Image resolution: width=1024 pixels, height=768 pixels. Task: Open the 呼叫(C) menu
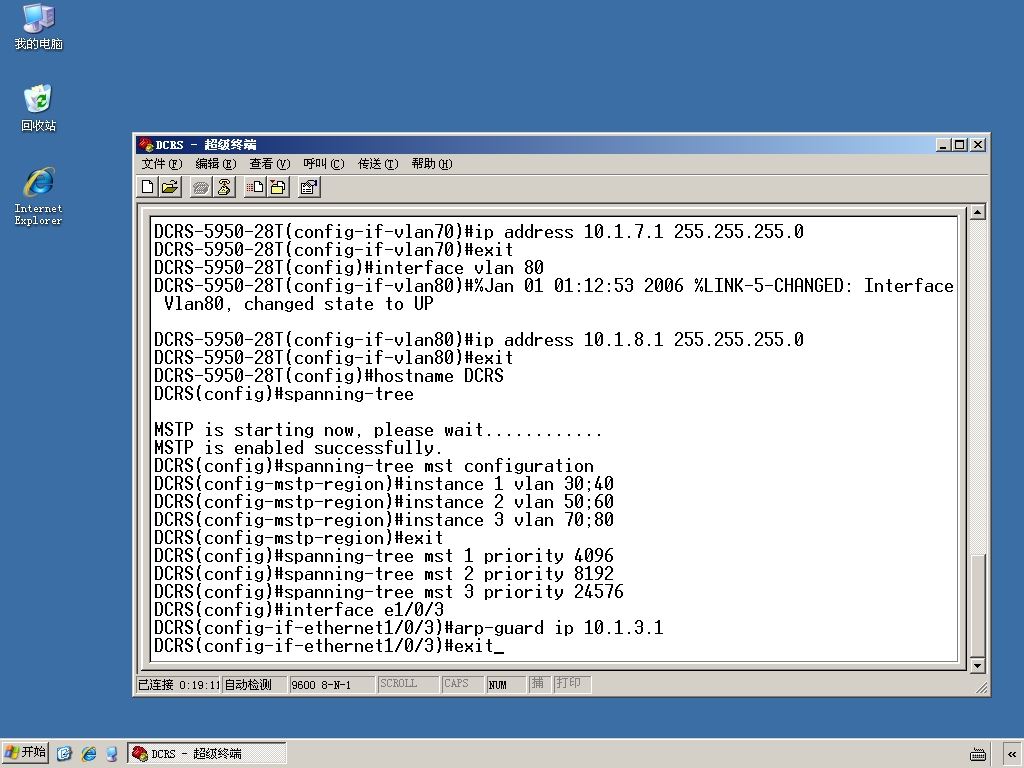point(323,164)
